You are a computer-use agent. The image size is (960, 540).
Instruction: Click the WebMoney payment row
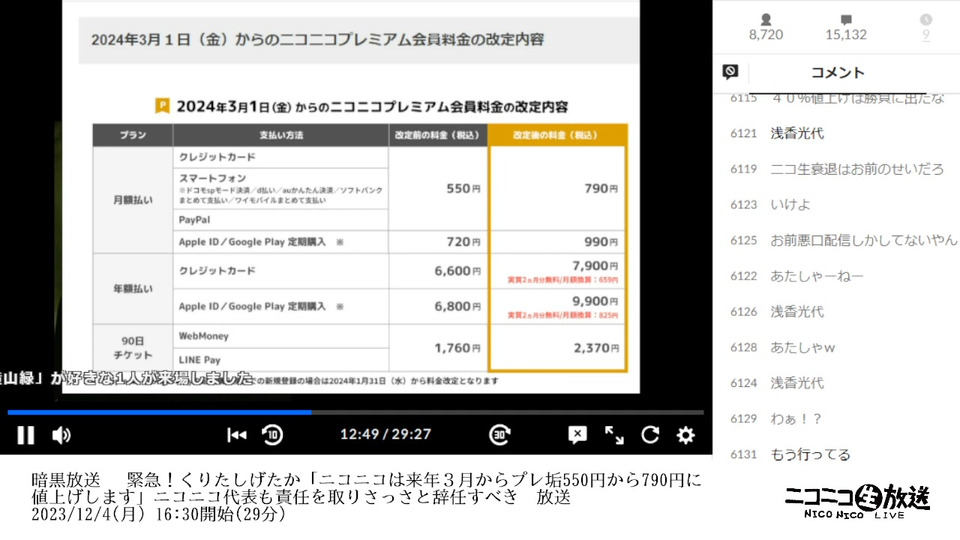pos(281,336)
